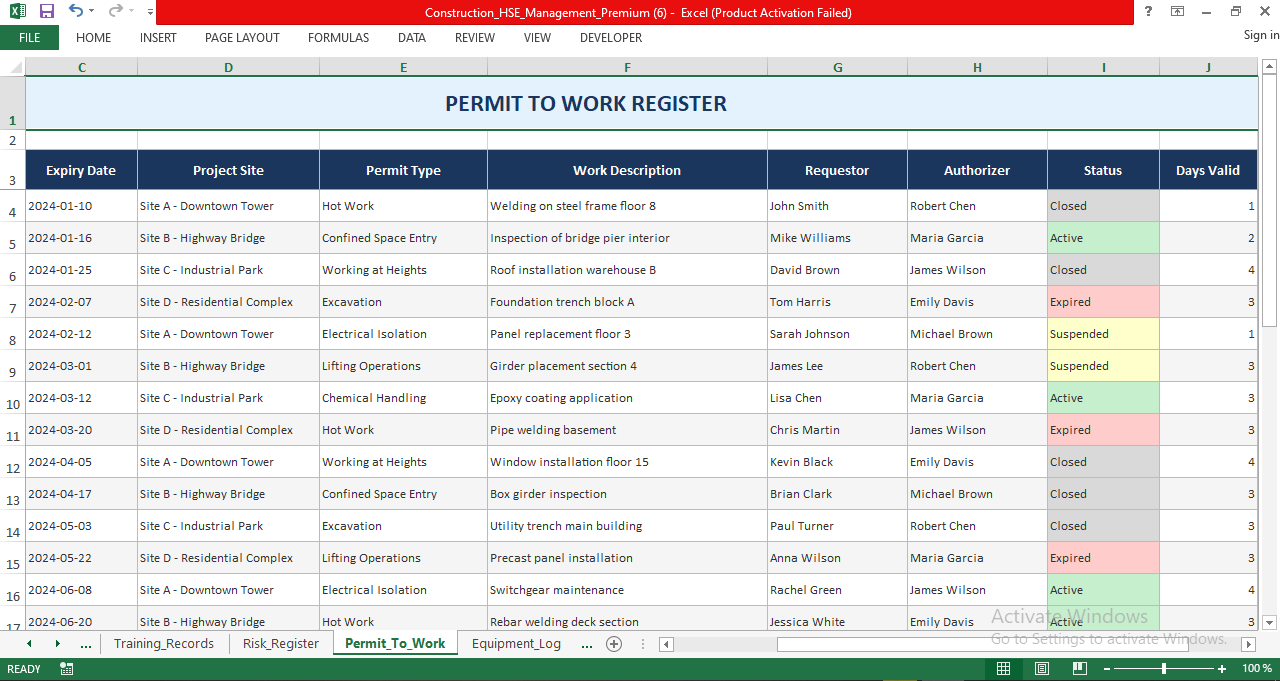Click the Sign in link
Screen dimensions: 1280x681
pyautogui.click(x=1261, y=35)
